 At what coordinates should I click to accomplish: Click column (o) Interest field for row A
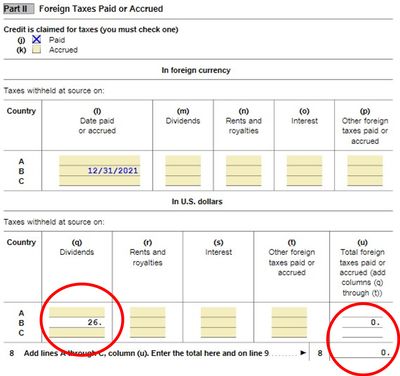click(304, 161)
